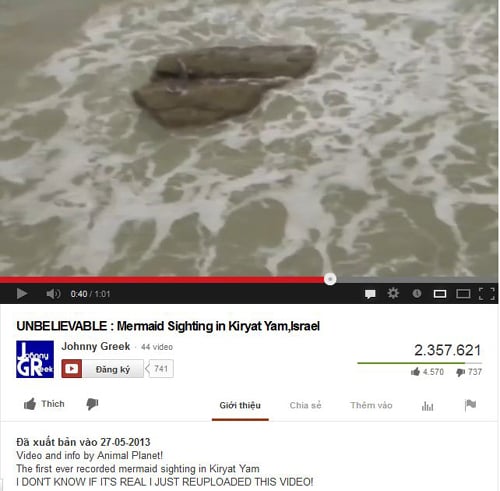Toggle annotations info circle icon
The width and height of the screenshot is (500, 491).
click(417, 294)
